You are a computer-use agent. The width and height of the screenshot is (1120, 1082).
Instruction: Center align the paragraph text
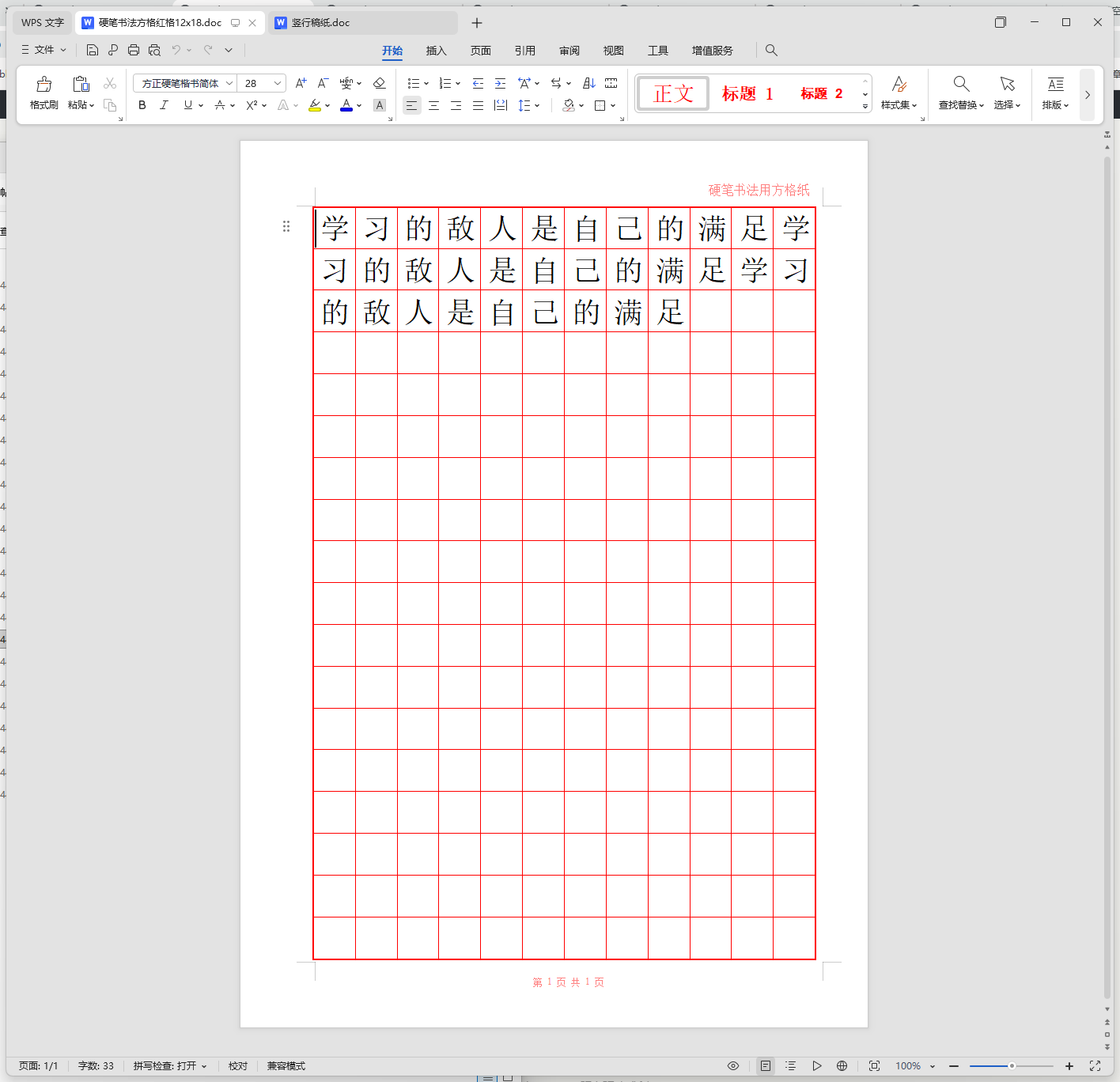(x=433, y=105)
